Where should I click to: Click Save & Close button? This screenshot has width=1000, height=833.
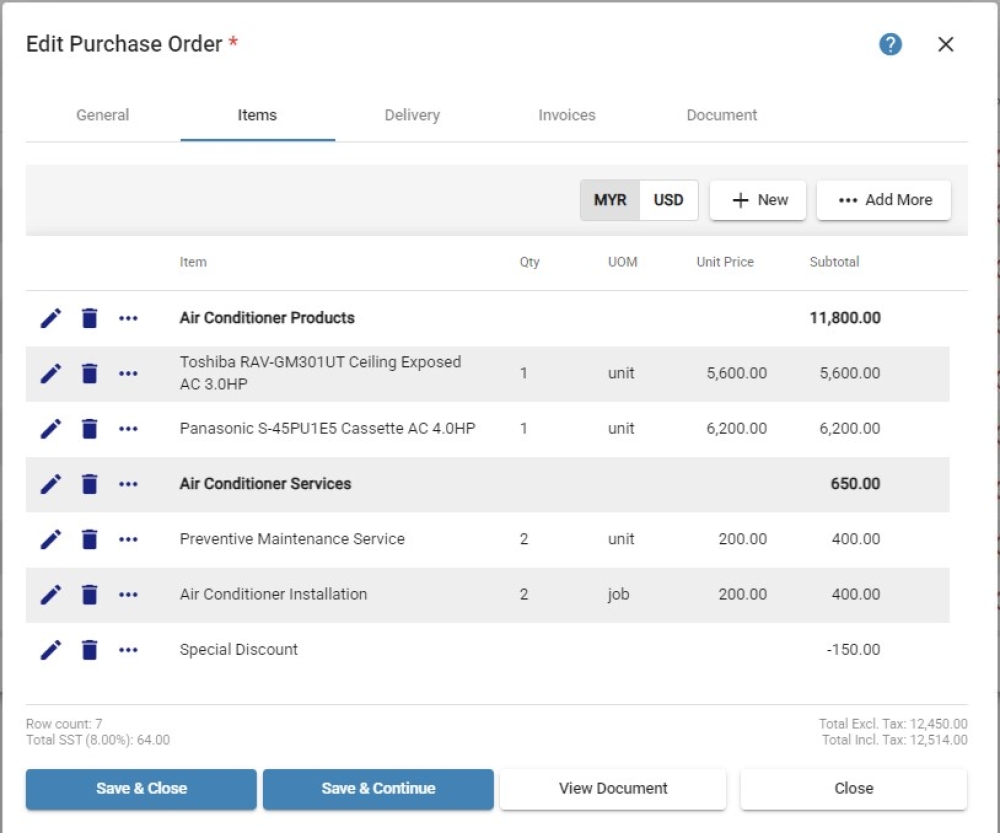coord(142,789)
